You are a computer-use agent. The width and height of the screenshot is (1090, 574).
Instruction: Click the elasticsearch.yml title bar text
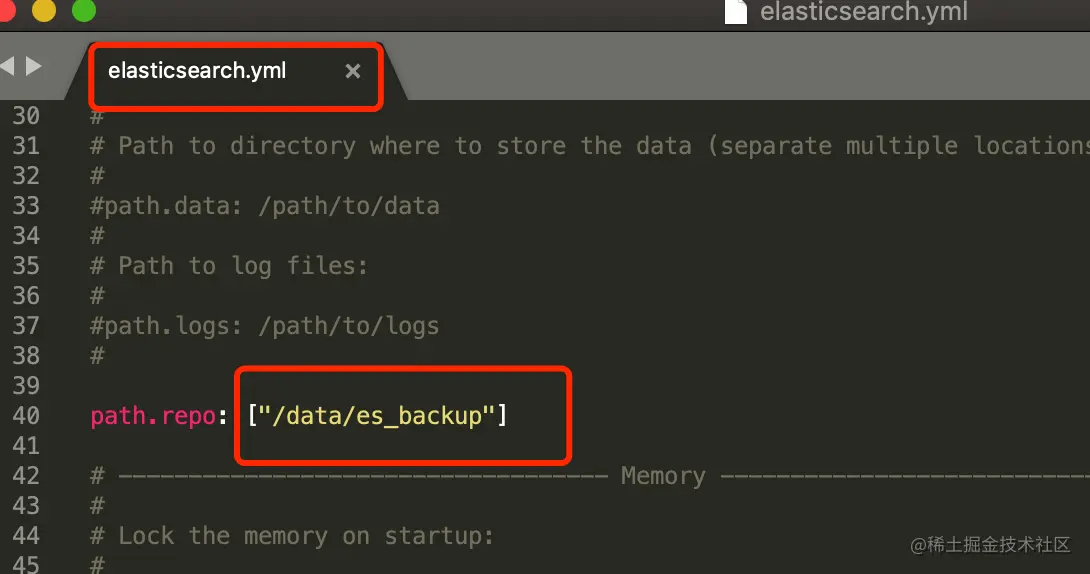pos(863,12)
